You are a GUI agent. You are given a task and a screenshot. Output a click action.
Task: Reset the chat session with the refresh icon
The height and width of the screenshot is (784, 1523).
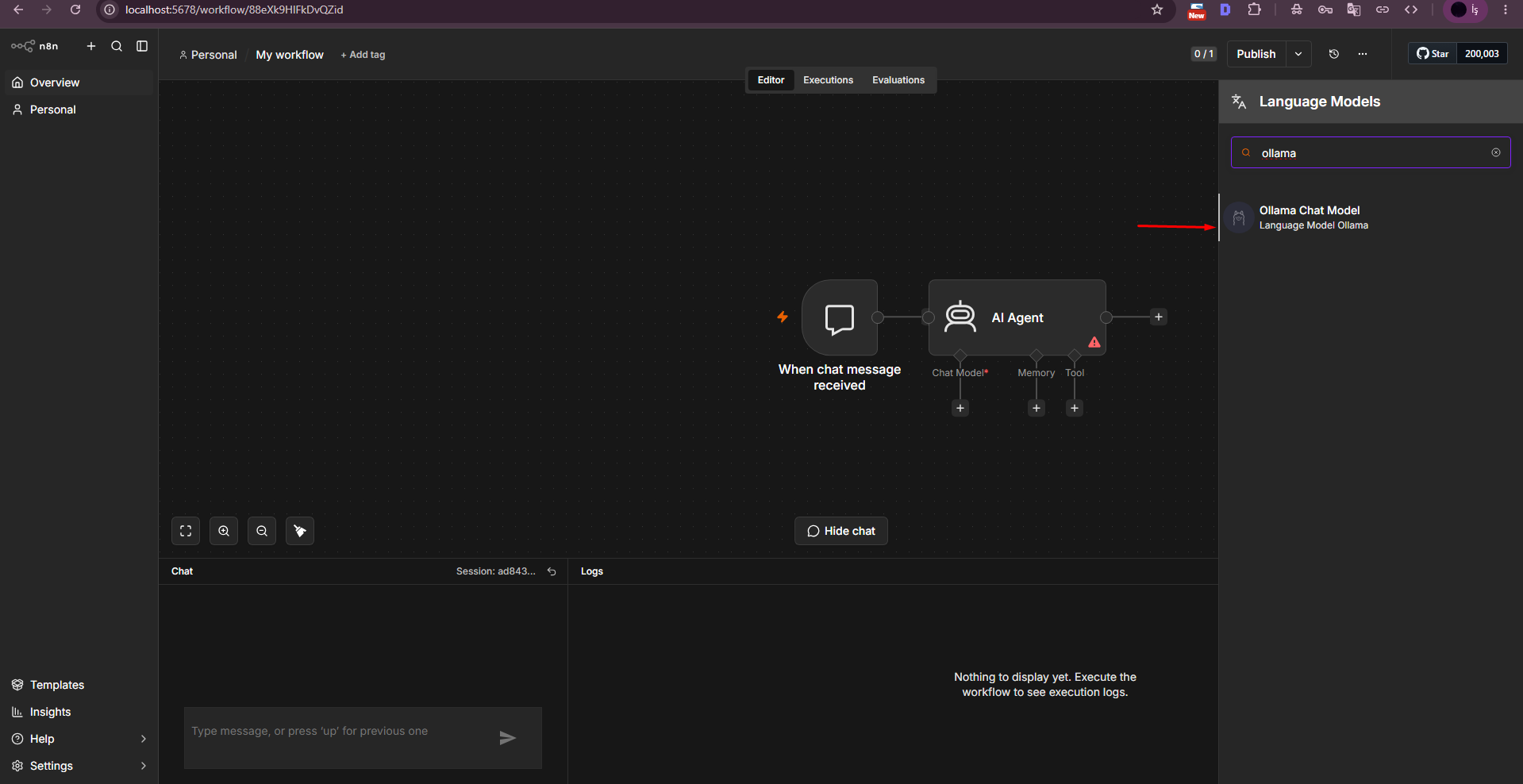coord(552,571)
